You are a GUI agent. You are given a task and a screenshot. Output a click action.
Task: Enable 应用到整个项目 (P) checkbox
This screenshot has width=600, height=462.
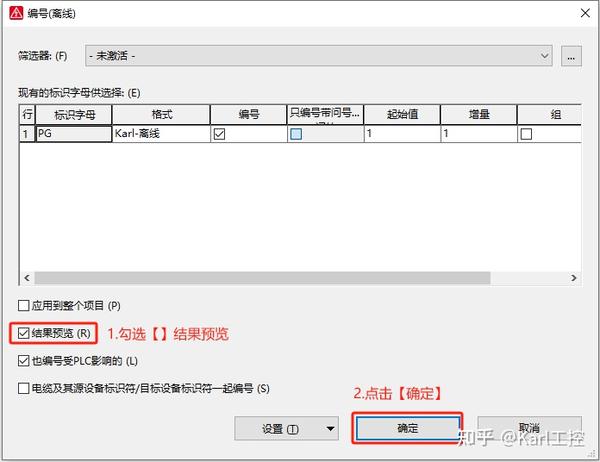(24, 305)
